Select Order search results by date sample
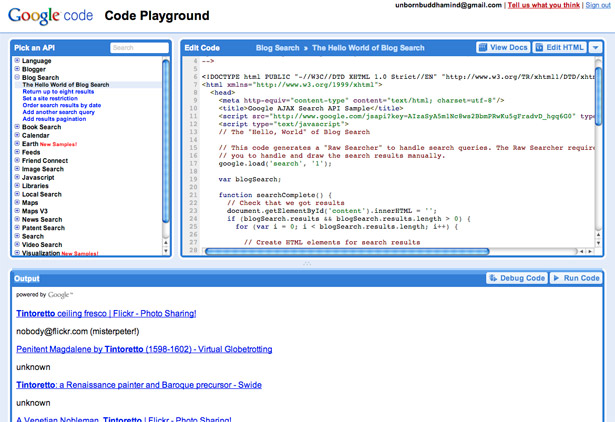Screen dimensions: 615x422 click(x=62, y=105)
